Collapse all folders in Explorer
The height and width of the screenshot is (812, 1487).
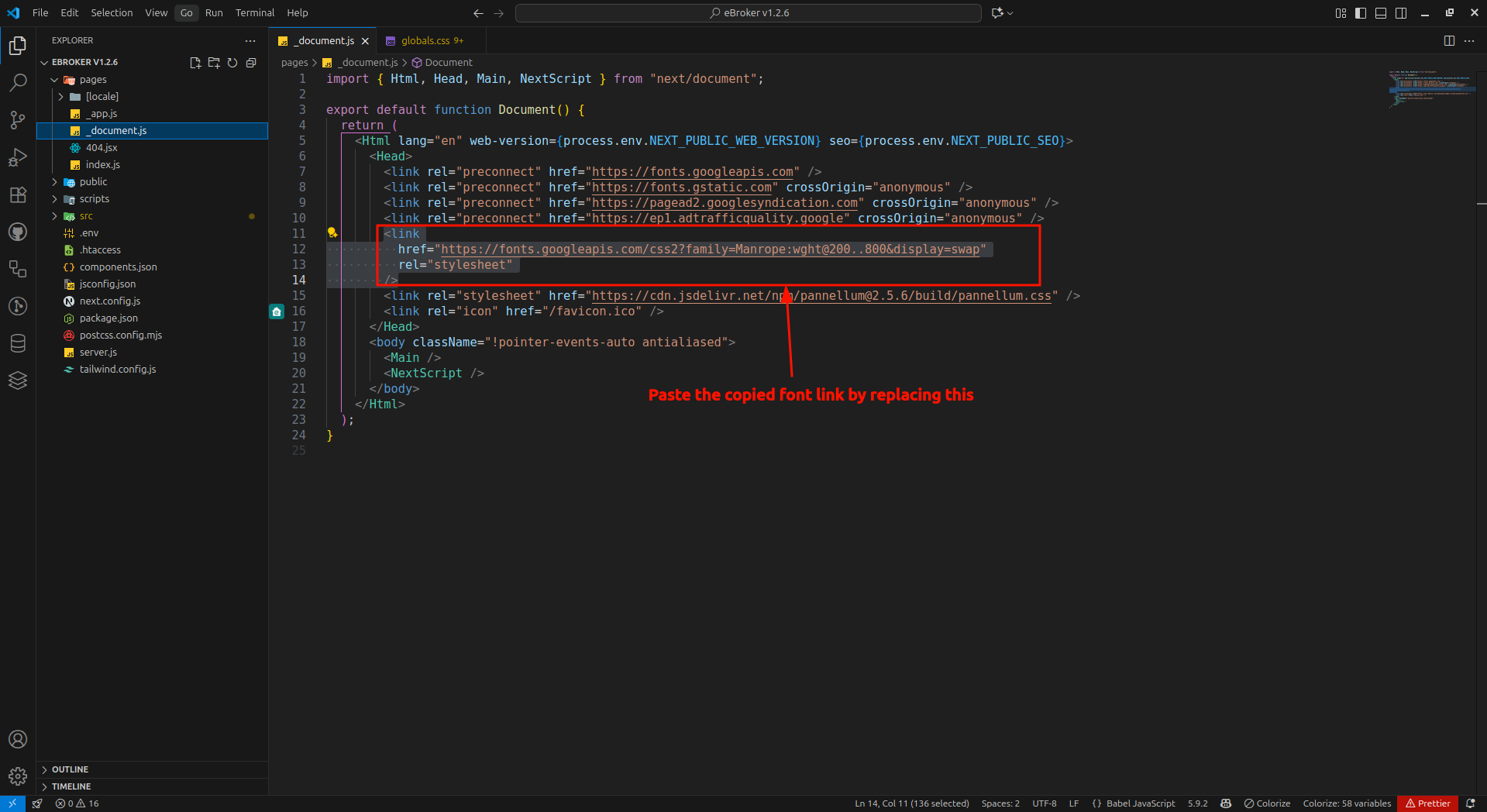tap(251, 63)
